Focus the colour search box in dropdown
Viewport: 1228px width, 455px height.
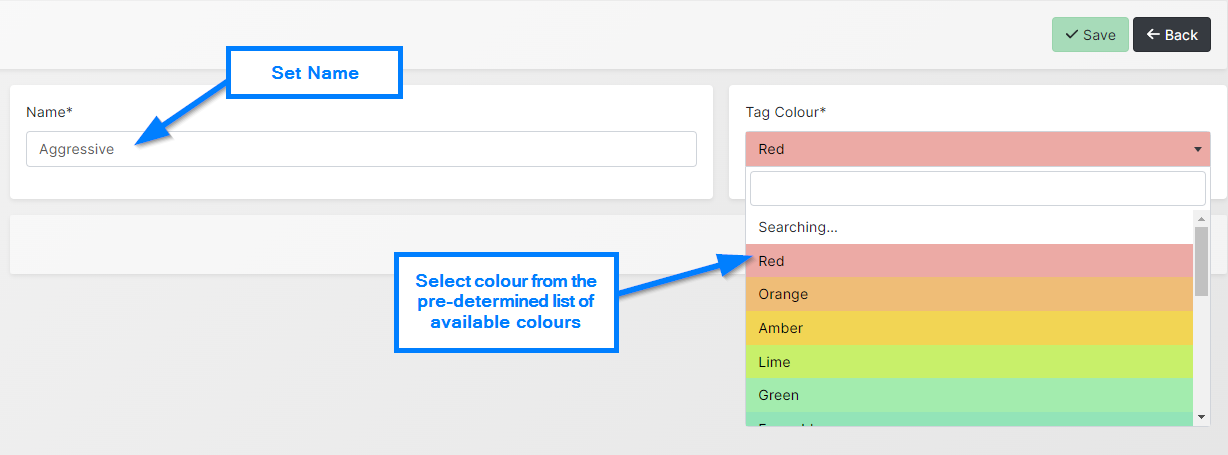(977, 188)
